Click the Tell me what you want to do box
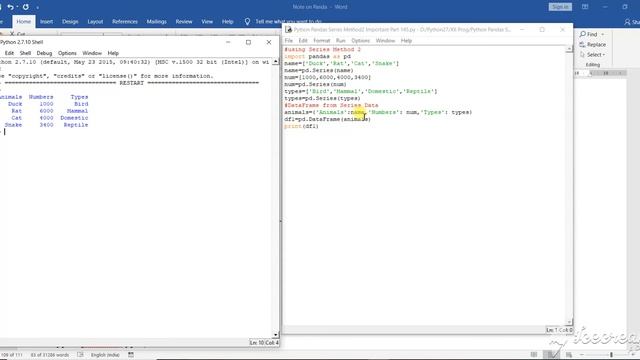This screenshot has width=640, height=360. click(288, 22)
